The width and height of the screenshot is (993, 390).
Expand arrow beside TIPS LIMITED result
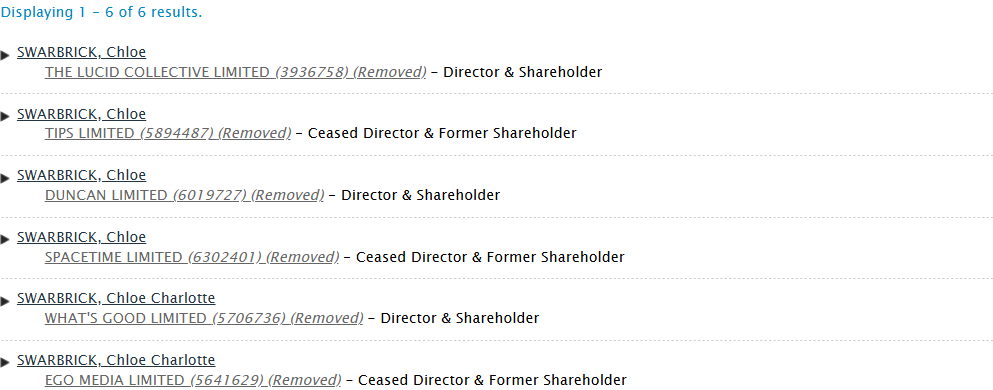(x=5, y=116)
